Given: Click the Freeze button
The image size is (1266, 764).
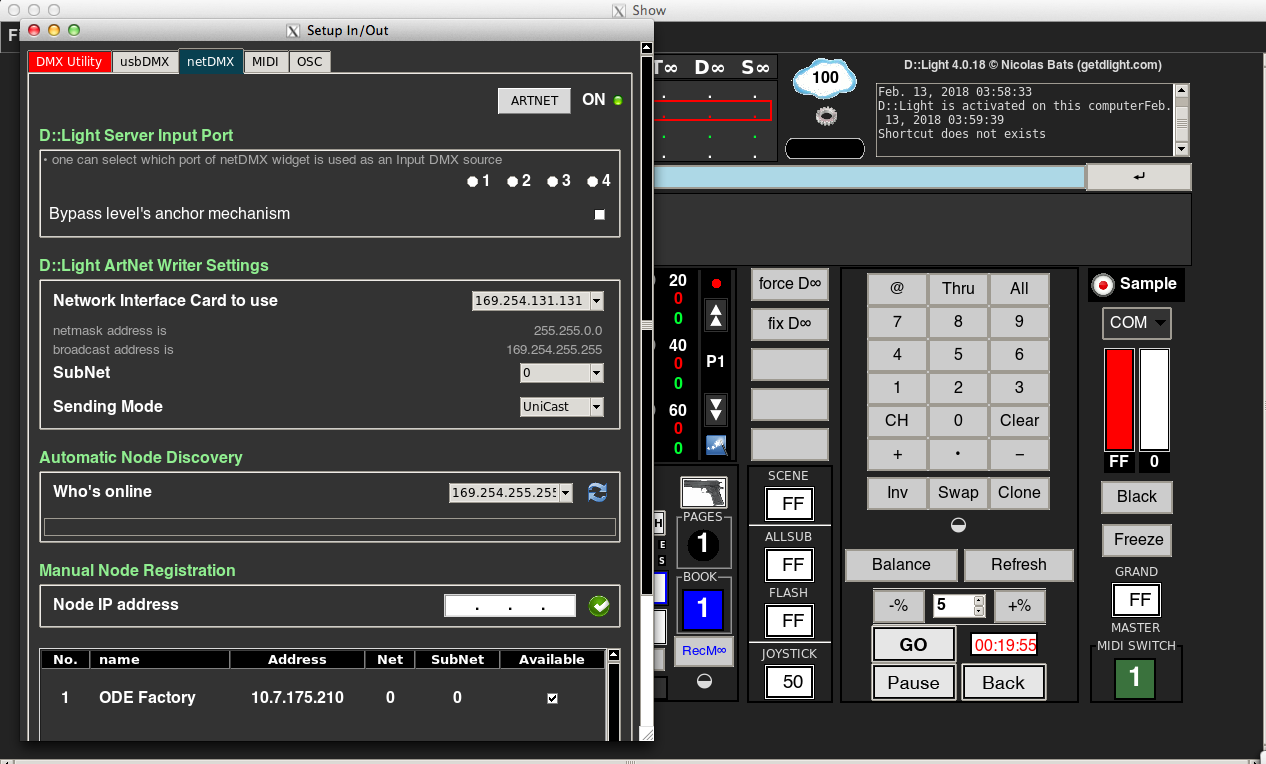Looking at the screenshot, I should coord(1138,540).
